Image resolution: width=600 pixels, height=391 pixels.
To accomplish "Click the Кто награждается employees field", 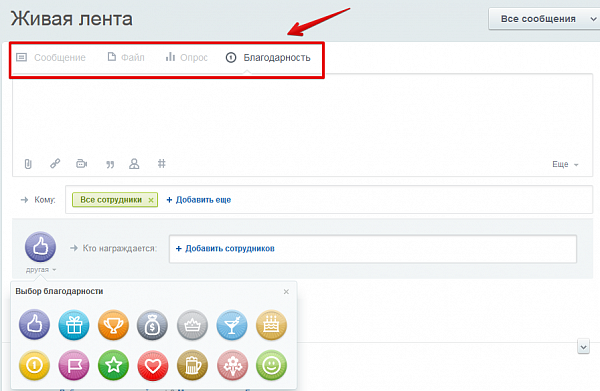I will 373,249.
